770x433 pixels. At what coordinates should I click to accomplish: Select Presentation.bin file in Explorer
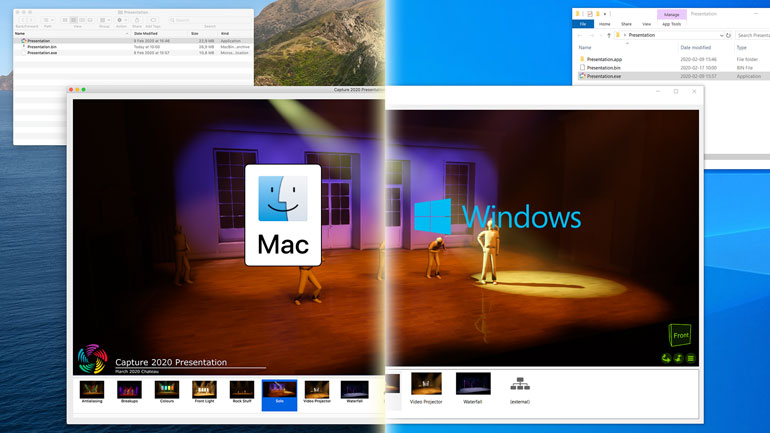point(604,68)
